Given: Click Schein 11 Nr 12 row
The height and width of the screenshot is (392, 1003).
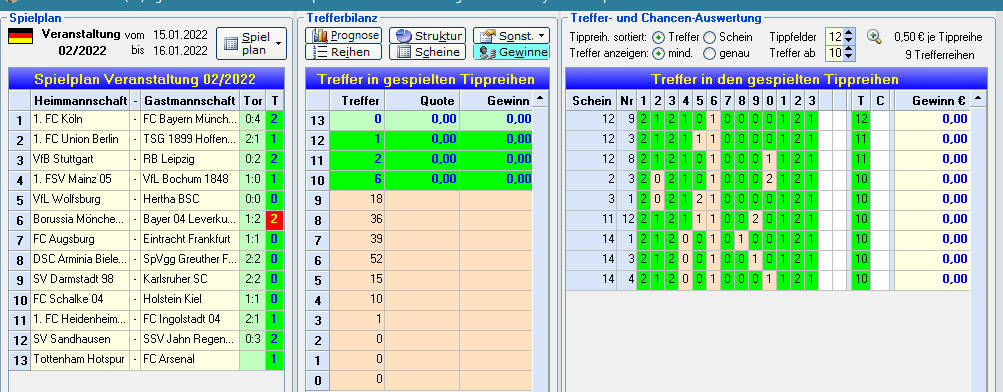Looking at the screenshot, I should [x=768, y=219].
